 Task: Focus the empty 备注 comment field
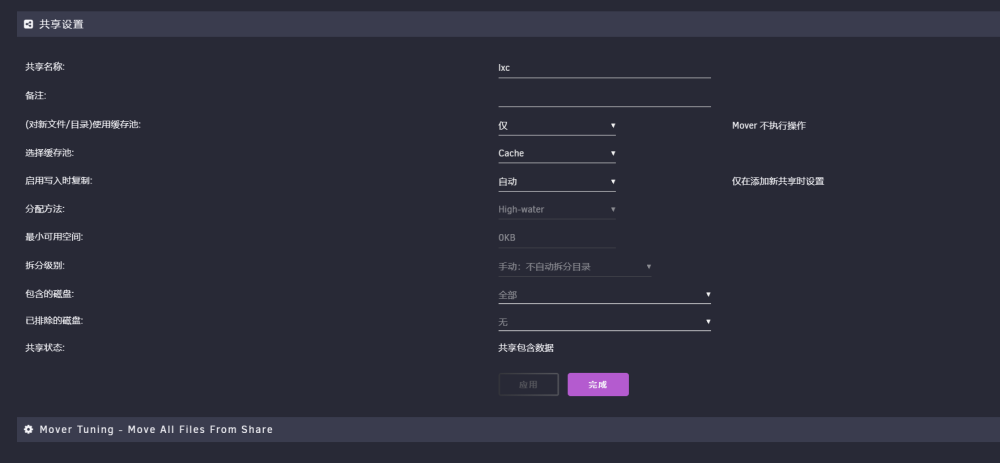pyautogui.click(x=604, y=96)
